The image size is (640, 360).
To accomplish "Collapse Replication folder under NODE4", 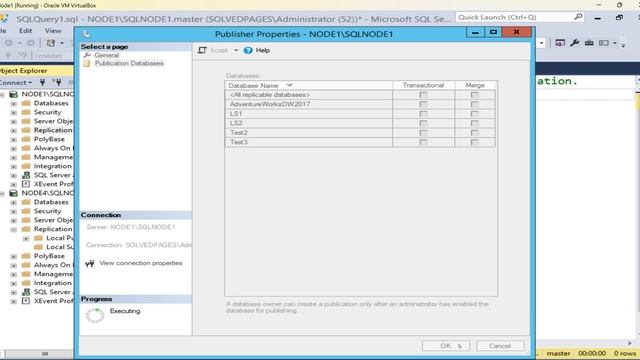I will [x=13, y=229].
